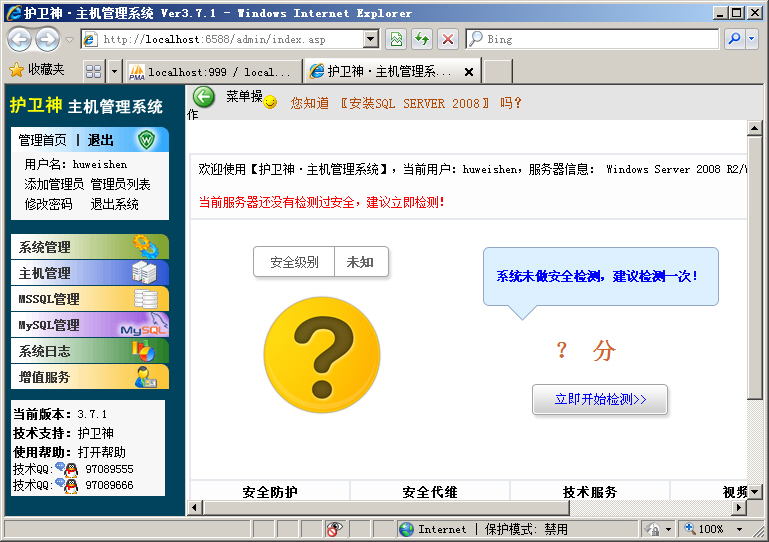Screen dimensions: 769x542
Task: Click the user icon on 增值服务
Action: [146, 377]
